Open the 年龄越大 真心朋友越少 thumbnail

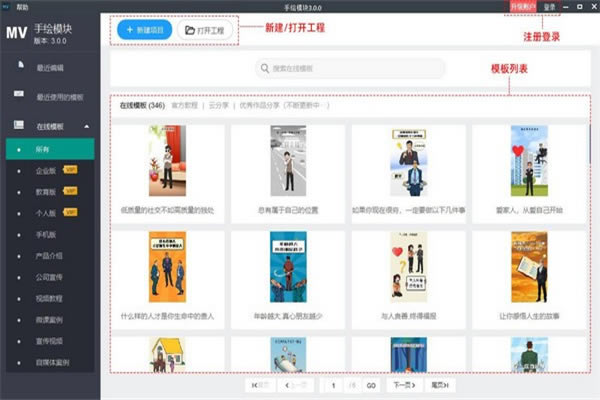(288, 267)
